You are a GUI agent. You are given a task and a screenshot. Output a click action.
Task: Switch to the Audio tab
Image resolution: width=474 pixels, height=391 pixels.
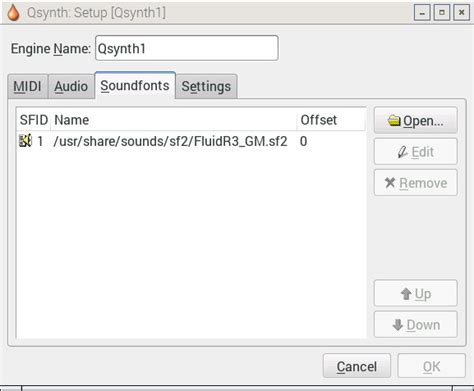(x=71, y=86)
